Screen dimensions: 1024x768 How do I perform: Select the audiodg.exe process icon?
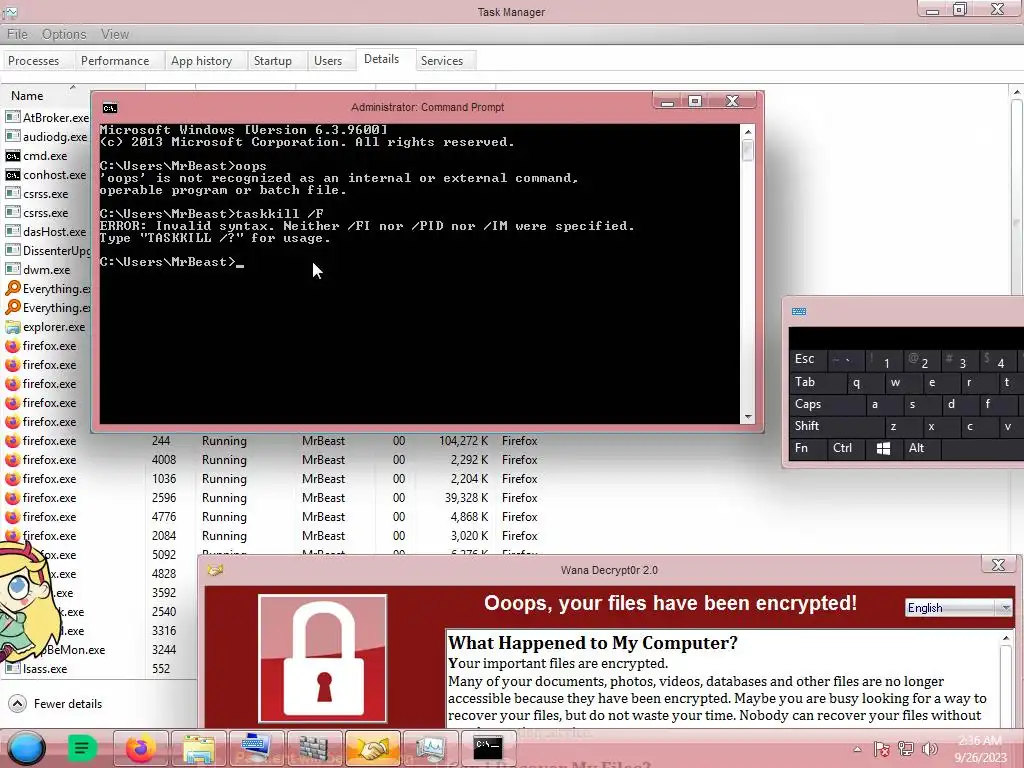pyautogui.click(x=12, y=136)
